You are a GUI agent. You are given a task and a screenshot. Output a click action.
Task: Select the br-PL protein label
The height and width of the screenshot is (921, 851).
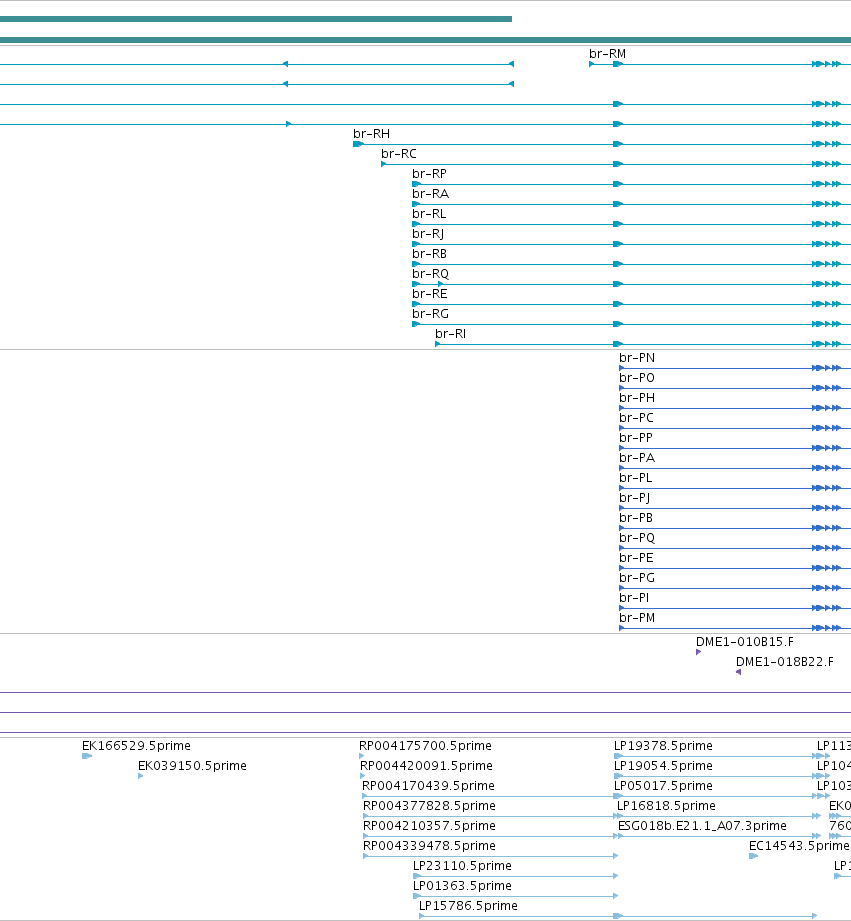pos(635,477)
